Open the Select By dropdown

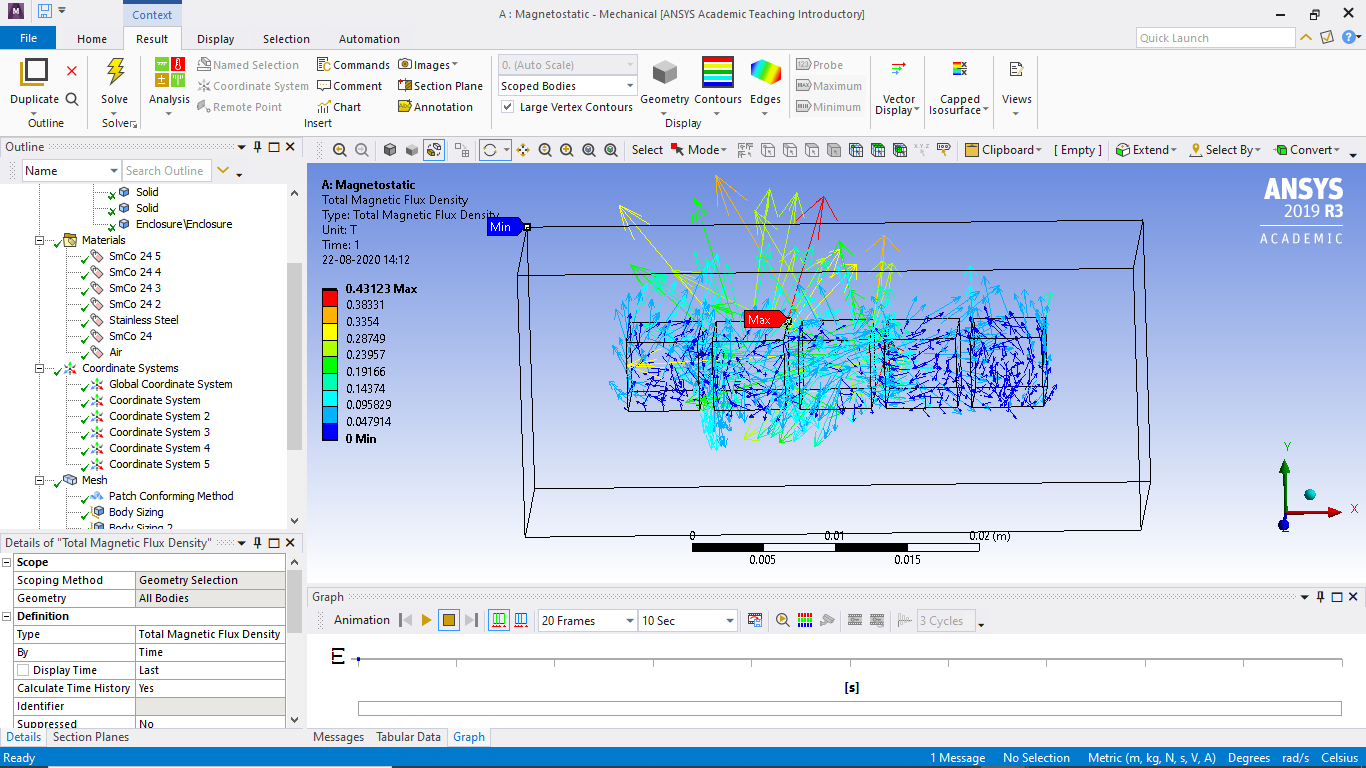tap(1226, 150)
